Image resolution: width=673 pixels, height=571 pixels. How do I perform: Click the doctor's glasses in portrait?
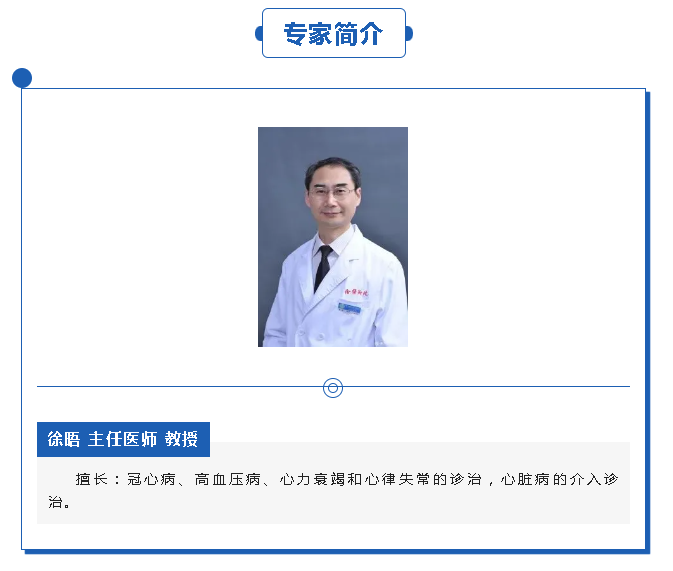point(332,192)
